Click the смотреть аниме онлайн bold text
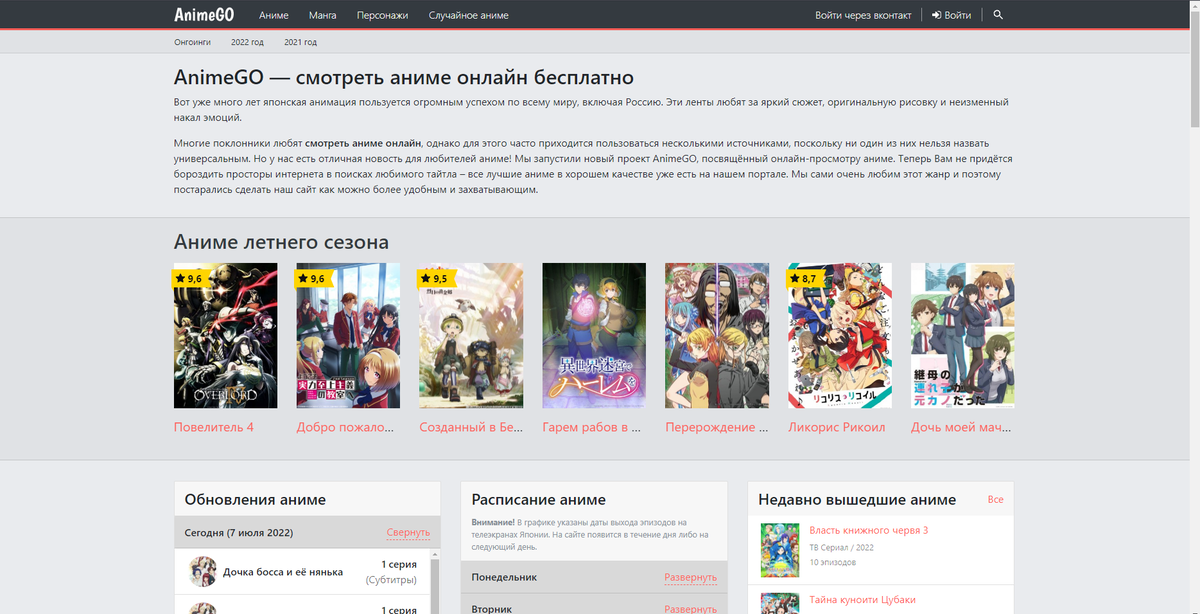Image resolution: width=1200 pixels, height=614 pixels. click(363, 144)
